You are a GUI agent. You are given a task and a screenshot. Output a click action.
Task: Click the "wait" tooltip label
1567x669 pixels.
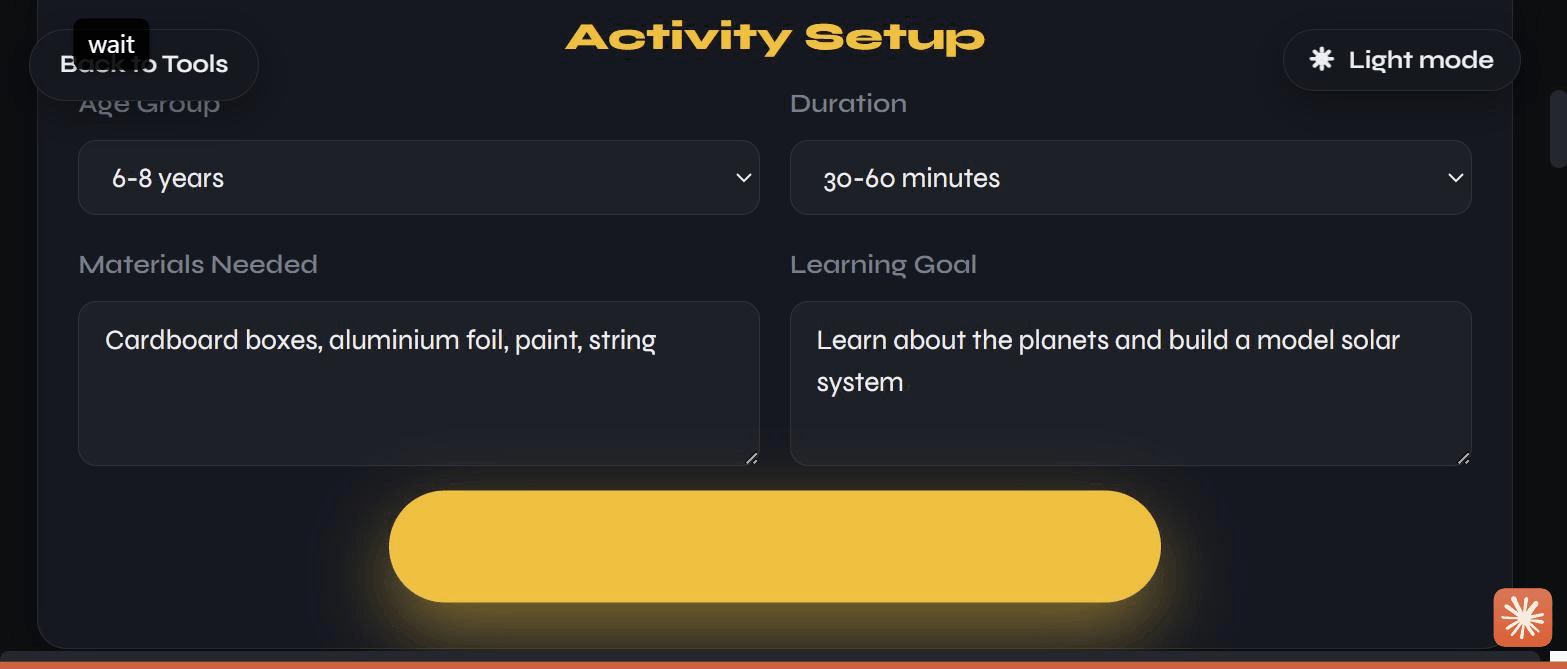coord(112,45)
